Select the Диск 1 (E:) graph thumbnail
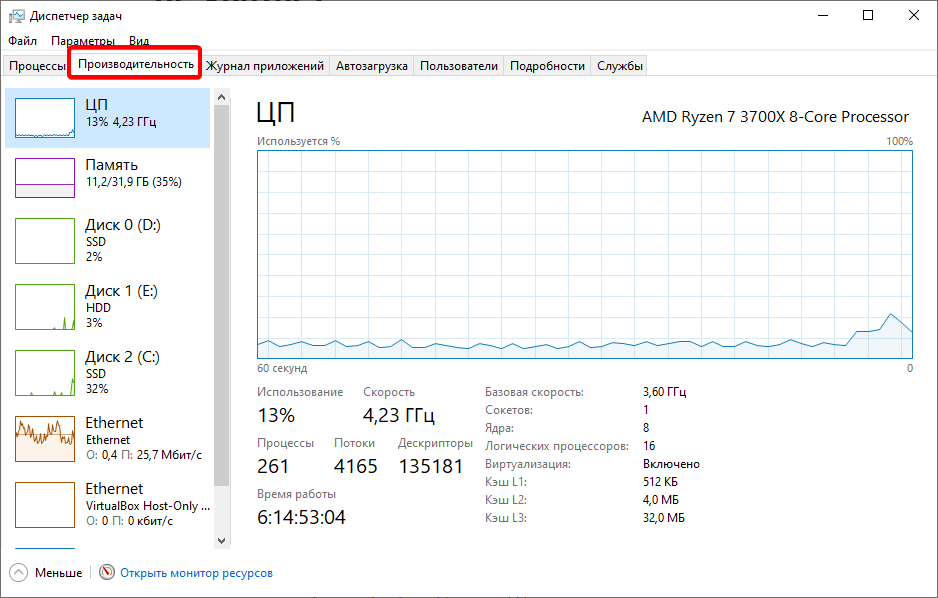This screenshot has height=598, width=938. [45, 307]
